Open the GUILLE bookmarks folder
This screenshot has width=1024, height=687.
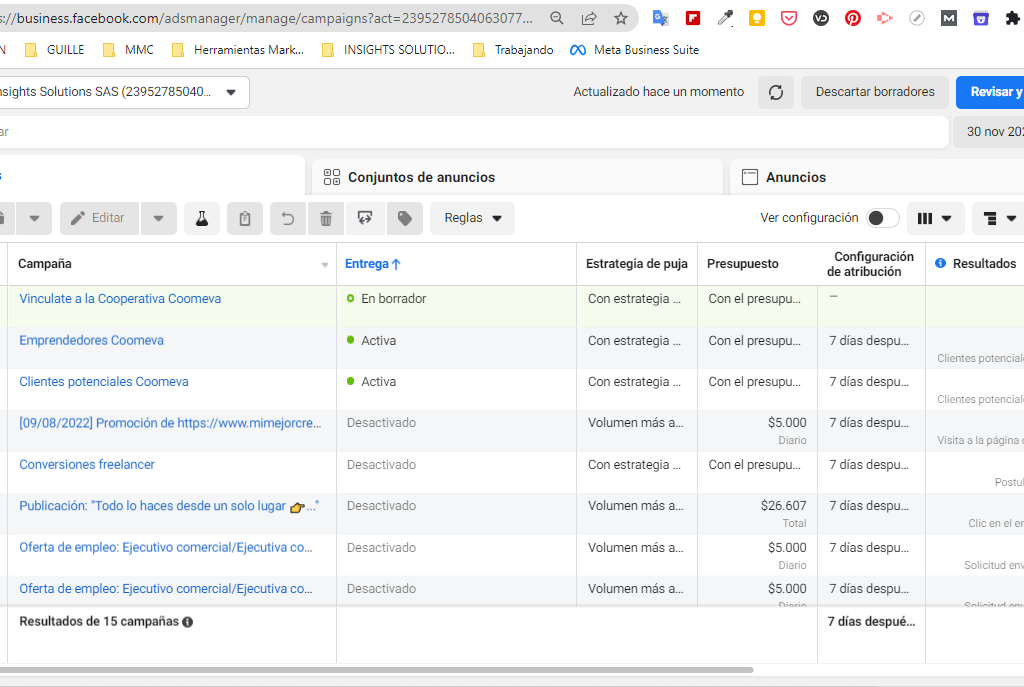pos(55,50)
